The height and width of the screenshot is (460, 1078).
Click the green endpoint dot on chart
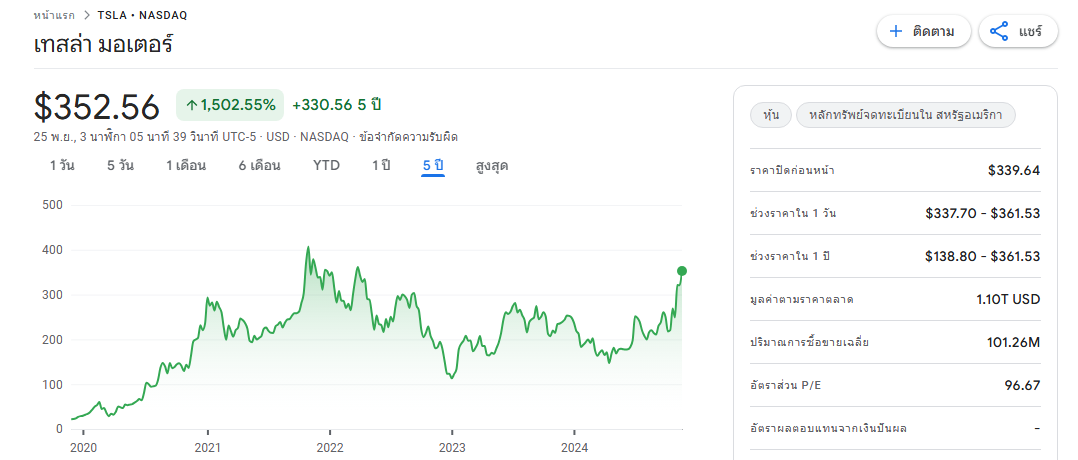(682, 271)
